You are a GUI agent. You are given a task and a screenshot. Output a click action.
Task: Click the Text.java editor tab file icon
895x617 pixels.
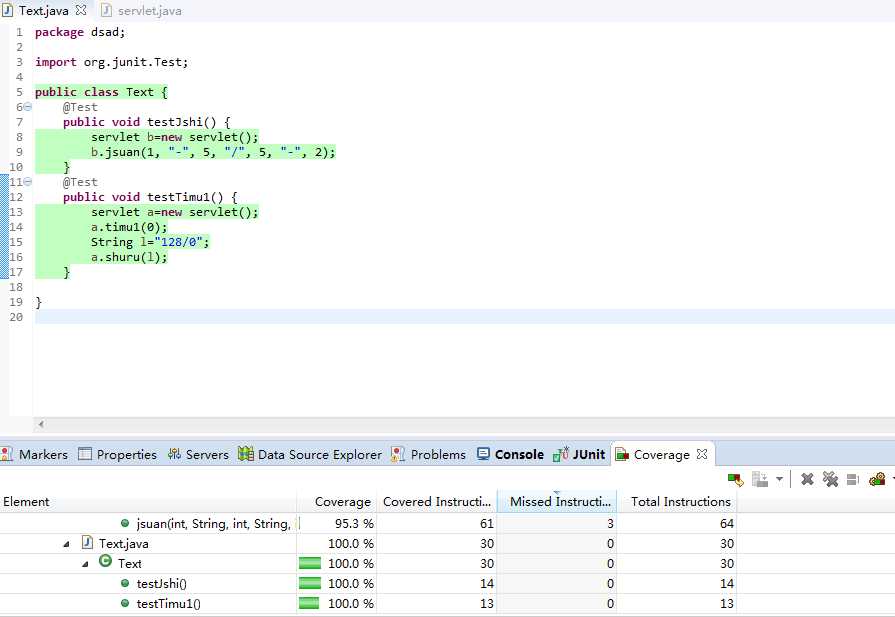[7, 10]
